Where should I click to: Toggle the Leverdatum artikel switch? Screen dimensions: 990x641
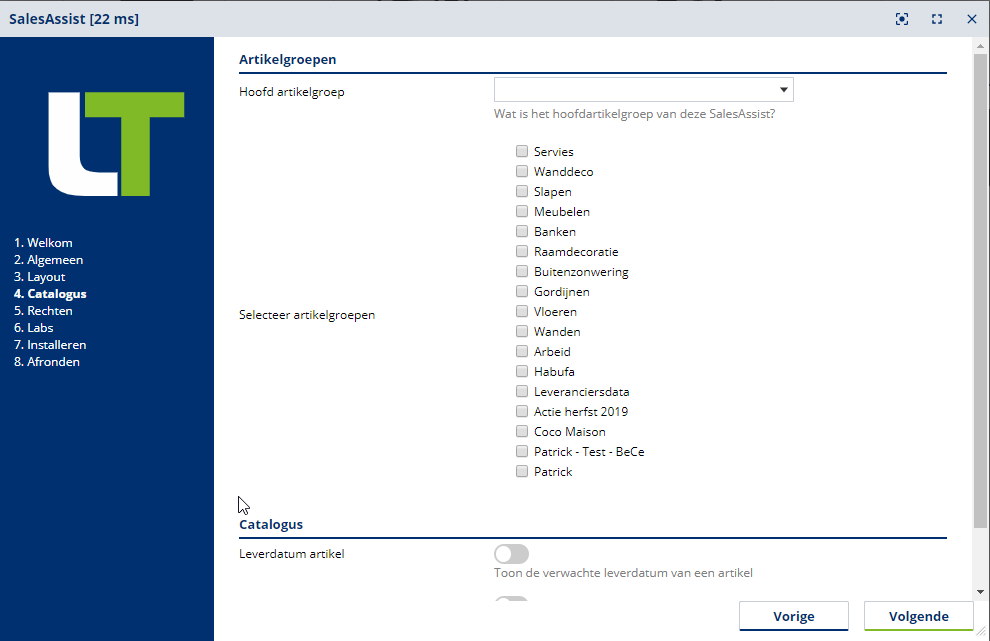511,554
